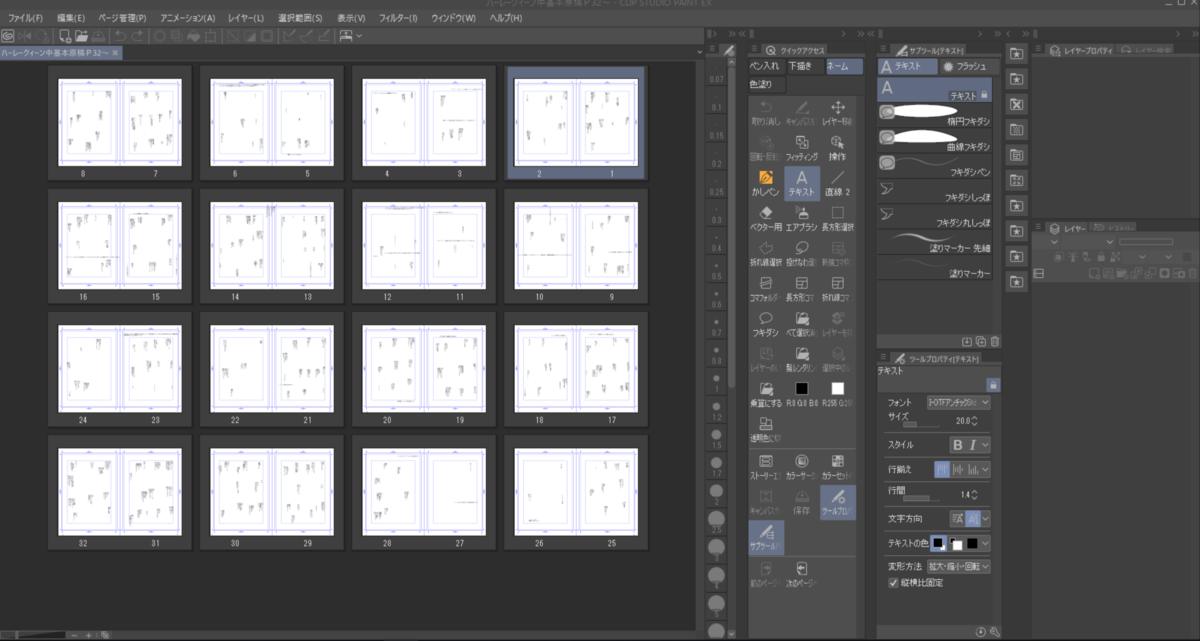The width and height of the screenshot is (1200, 641).
Task: Click the new document icon in toolbar
Action: click(64, 36)
